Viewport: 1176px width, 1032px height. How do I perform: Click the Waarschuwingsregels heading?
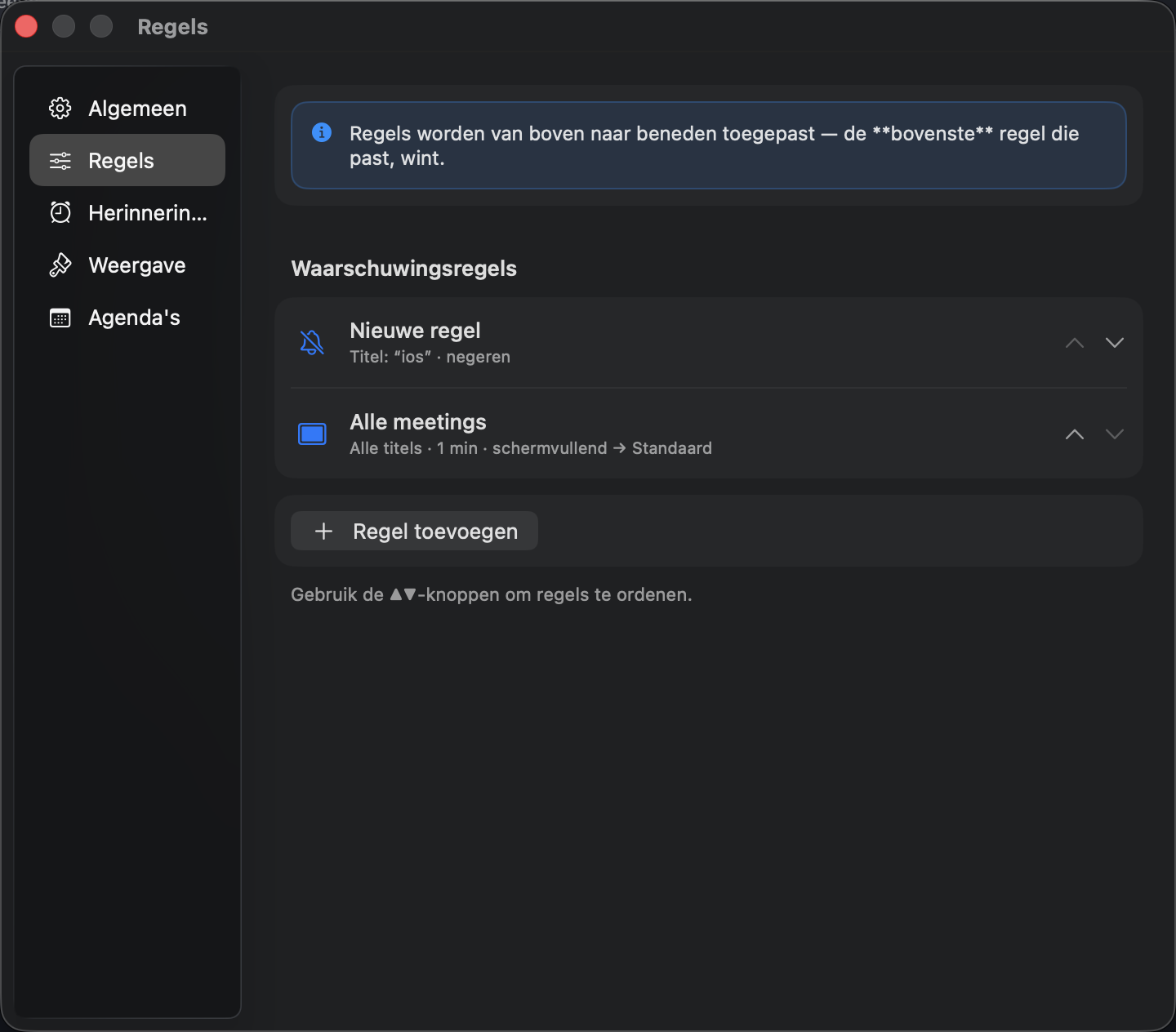tap(404, 269)
